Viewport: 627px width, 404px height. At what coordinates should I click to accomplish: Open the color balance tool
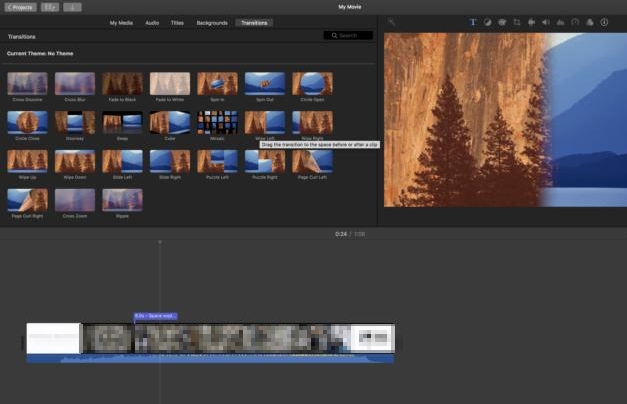pyautogui.click(x=487, y=22)
